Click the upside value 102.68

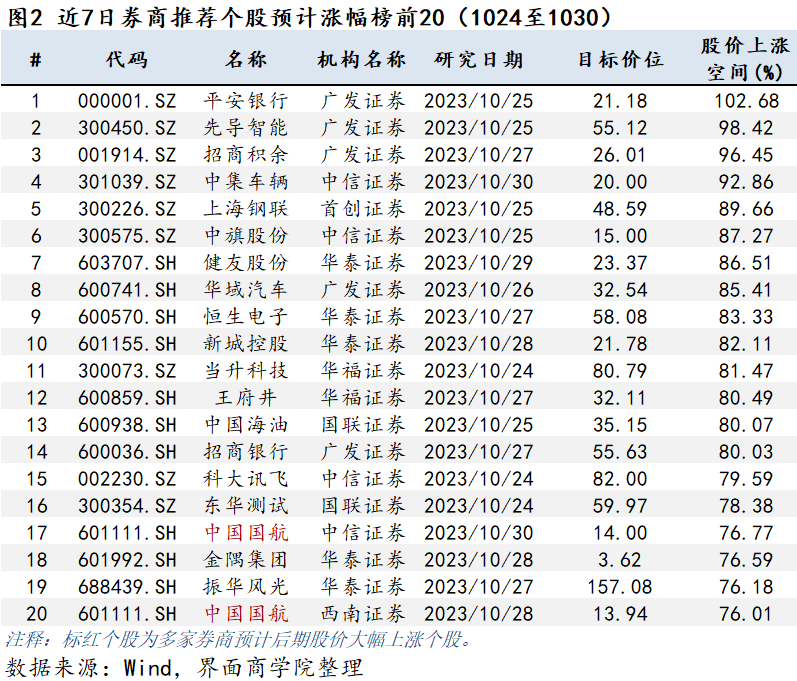coord(746,101)
